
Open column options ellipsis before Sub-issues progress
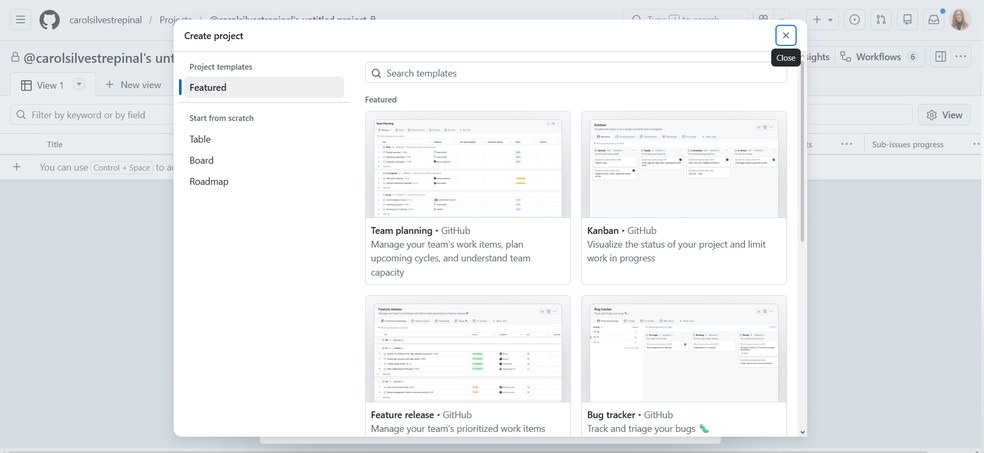[847, 144]
